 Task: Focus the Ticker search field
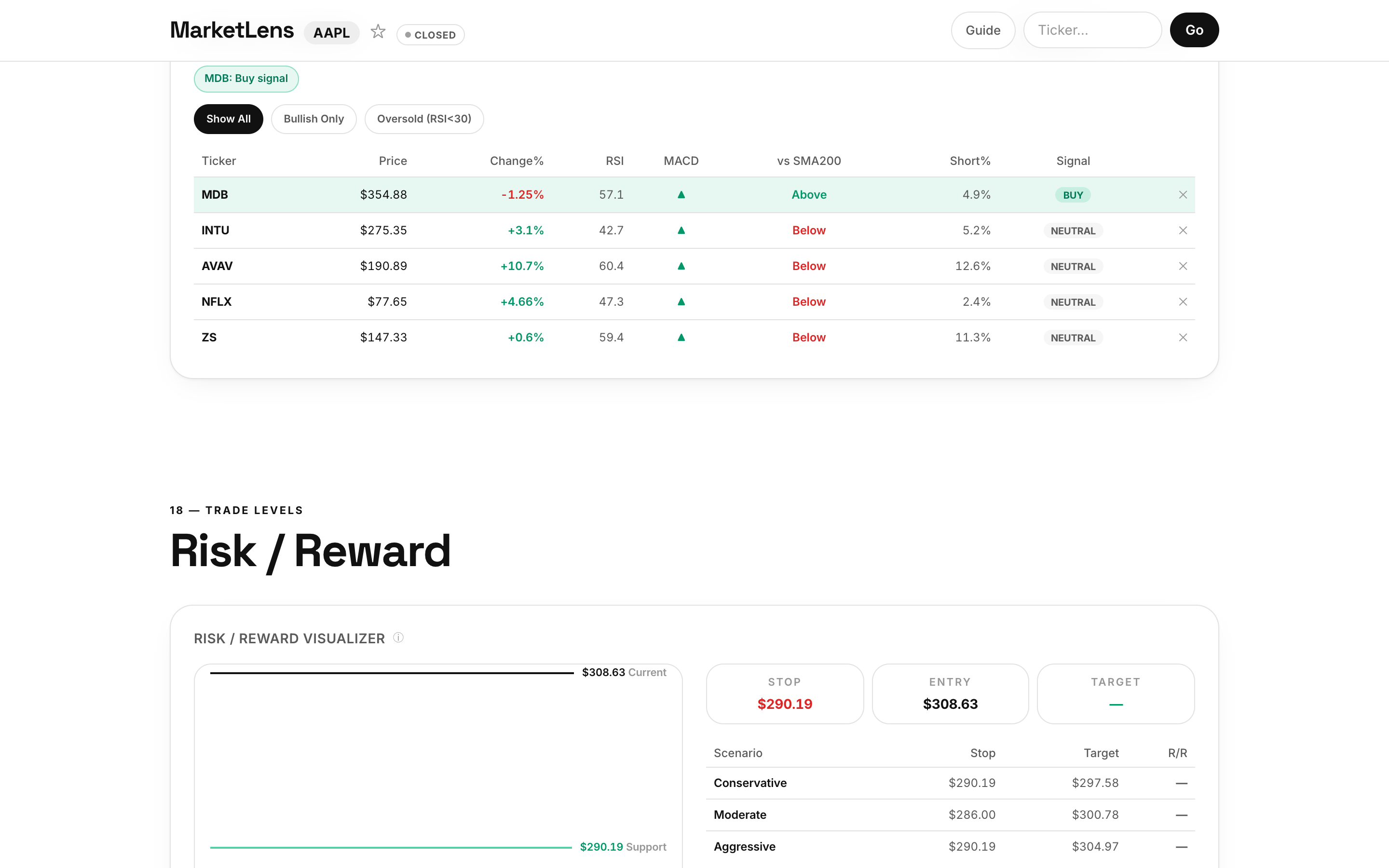pos(1092,30)
